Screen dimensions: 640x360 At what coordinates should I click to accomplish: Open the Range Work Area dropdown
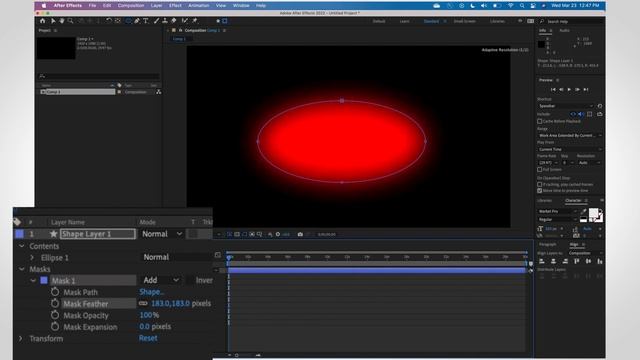click(x=570, y=136)
